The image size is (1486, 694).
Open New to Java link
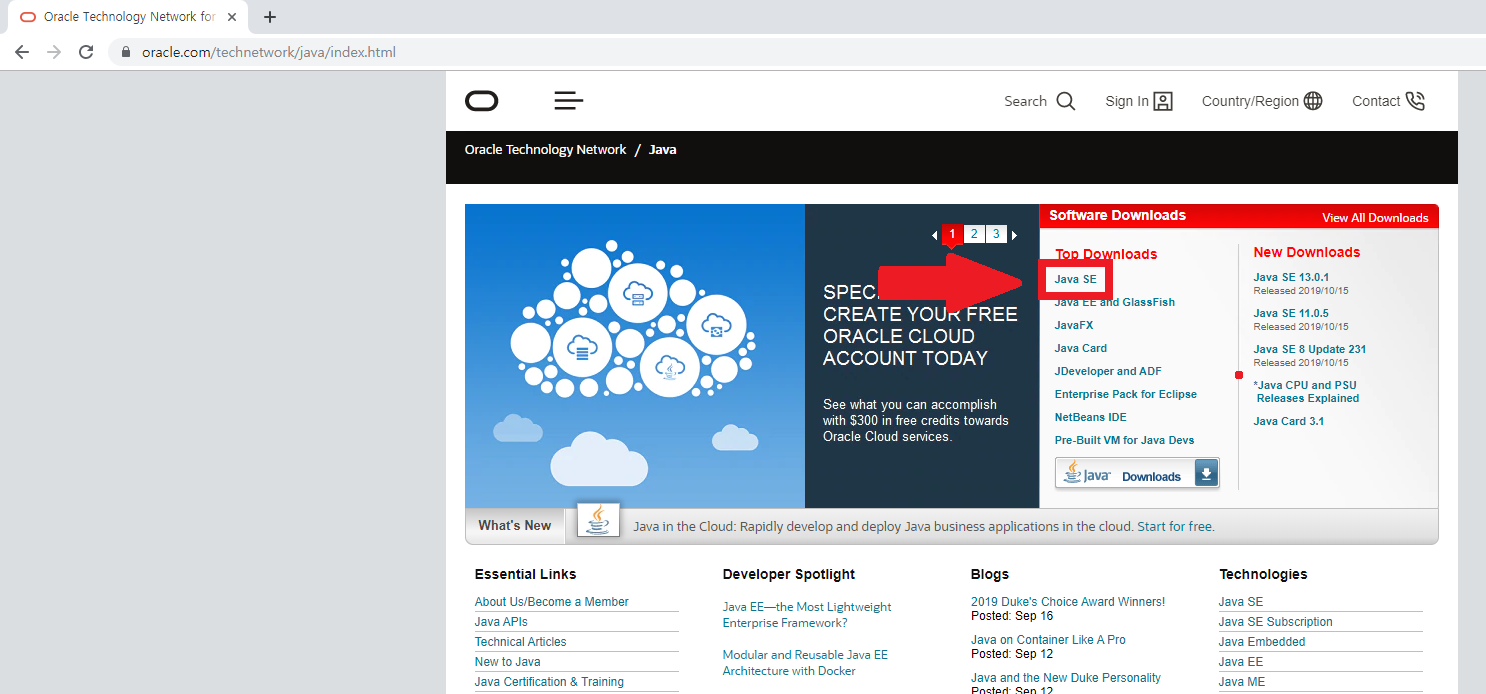[x=507, y=662]
